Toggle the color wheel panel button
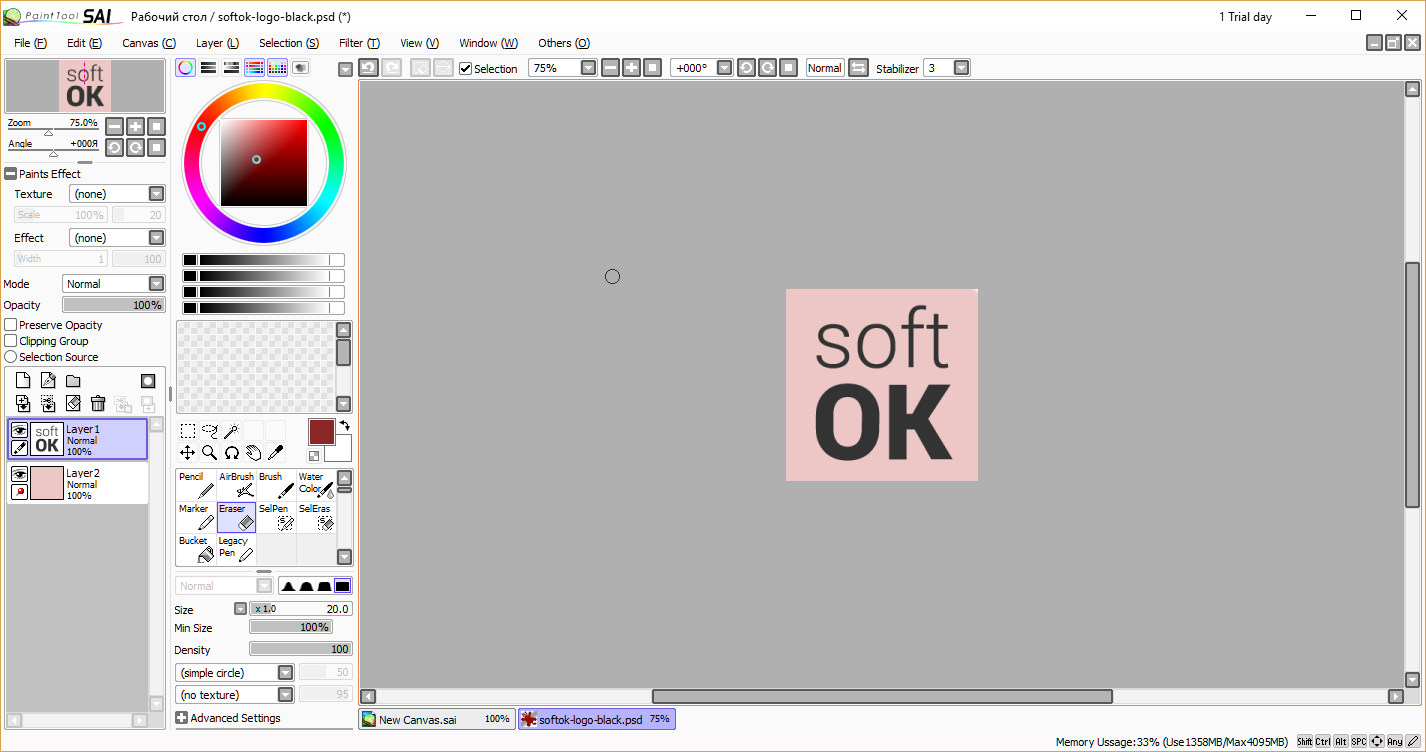 [x=185, y=68]
